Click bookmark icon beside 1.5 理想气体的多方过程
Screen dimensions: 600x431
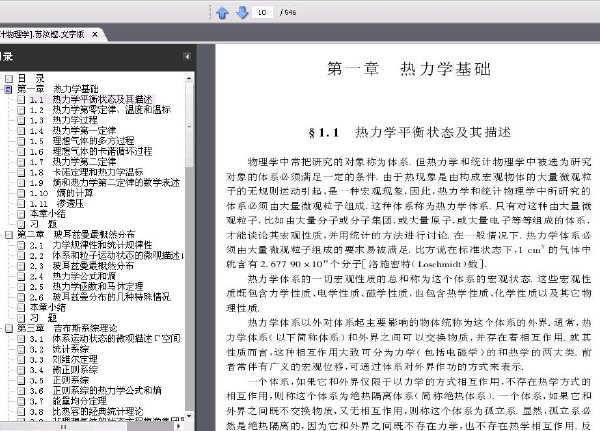tap(21, 141)
